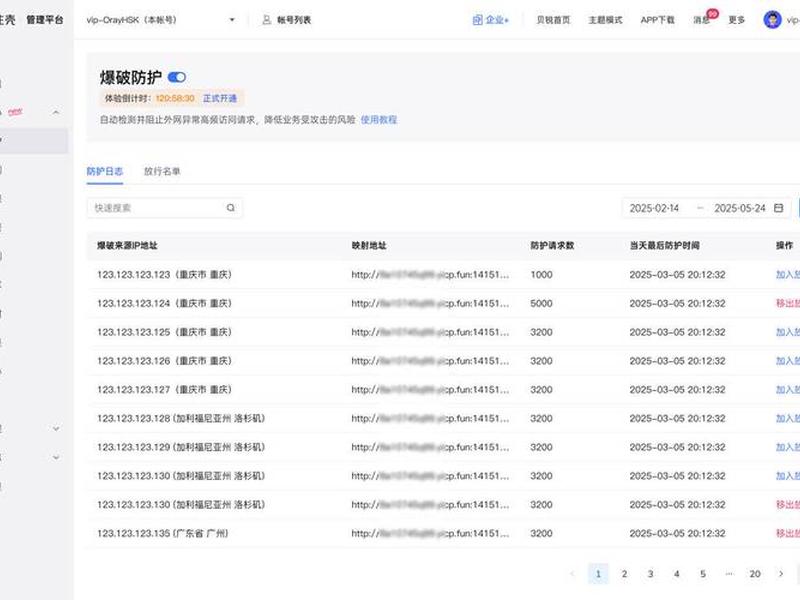The width and height of the screenshot is (800, 600).
Task: Open 主题模式 theme mode
Action: pyautogui.click(x=605, y=20)
